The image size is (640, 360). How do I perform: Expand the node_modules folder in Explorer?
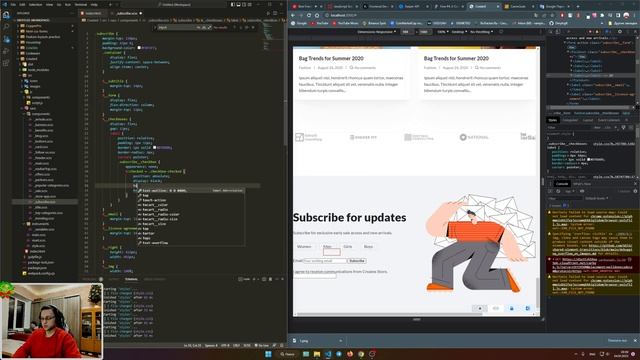[38, 70]
